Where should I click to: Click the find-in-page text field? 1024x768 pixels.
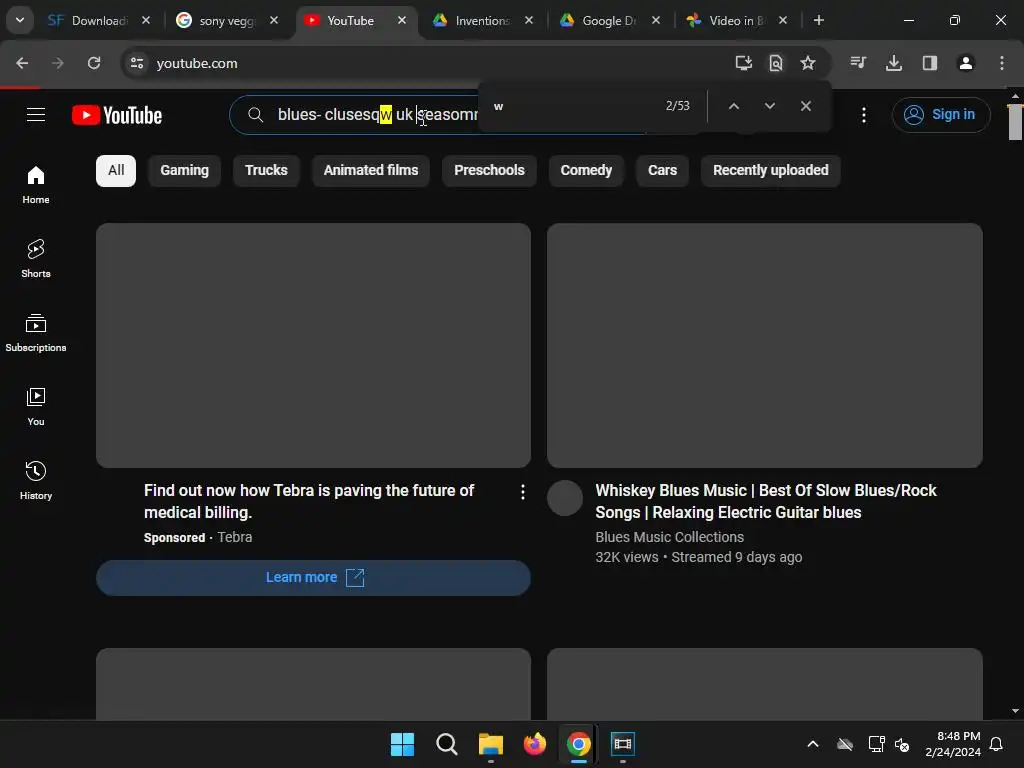tap(575, 106)
